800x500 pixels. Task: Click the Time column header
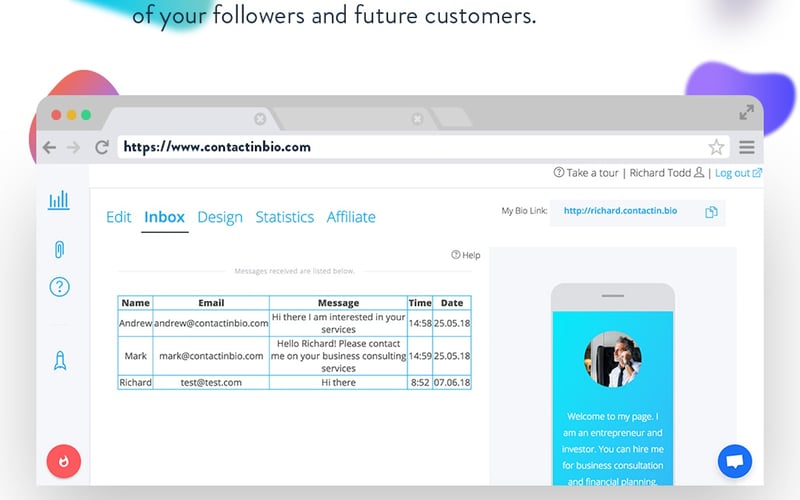[x=420, y=303]
